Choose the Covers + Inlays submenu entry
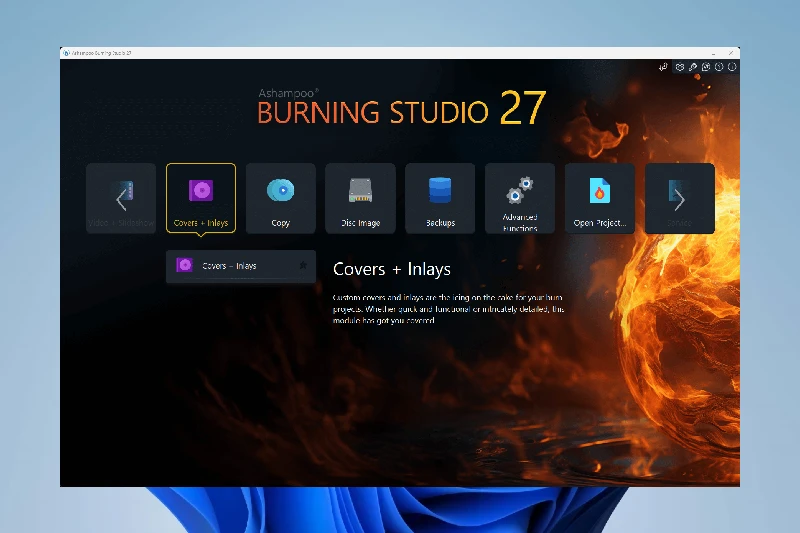The image size is (800, 533). tap(241, 266)
